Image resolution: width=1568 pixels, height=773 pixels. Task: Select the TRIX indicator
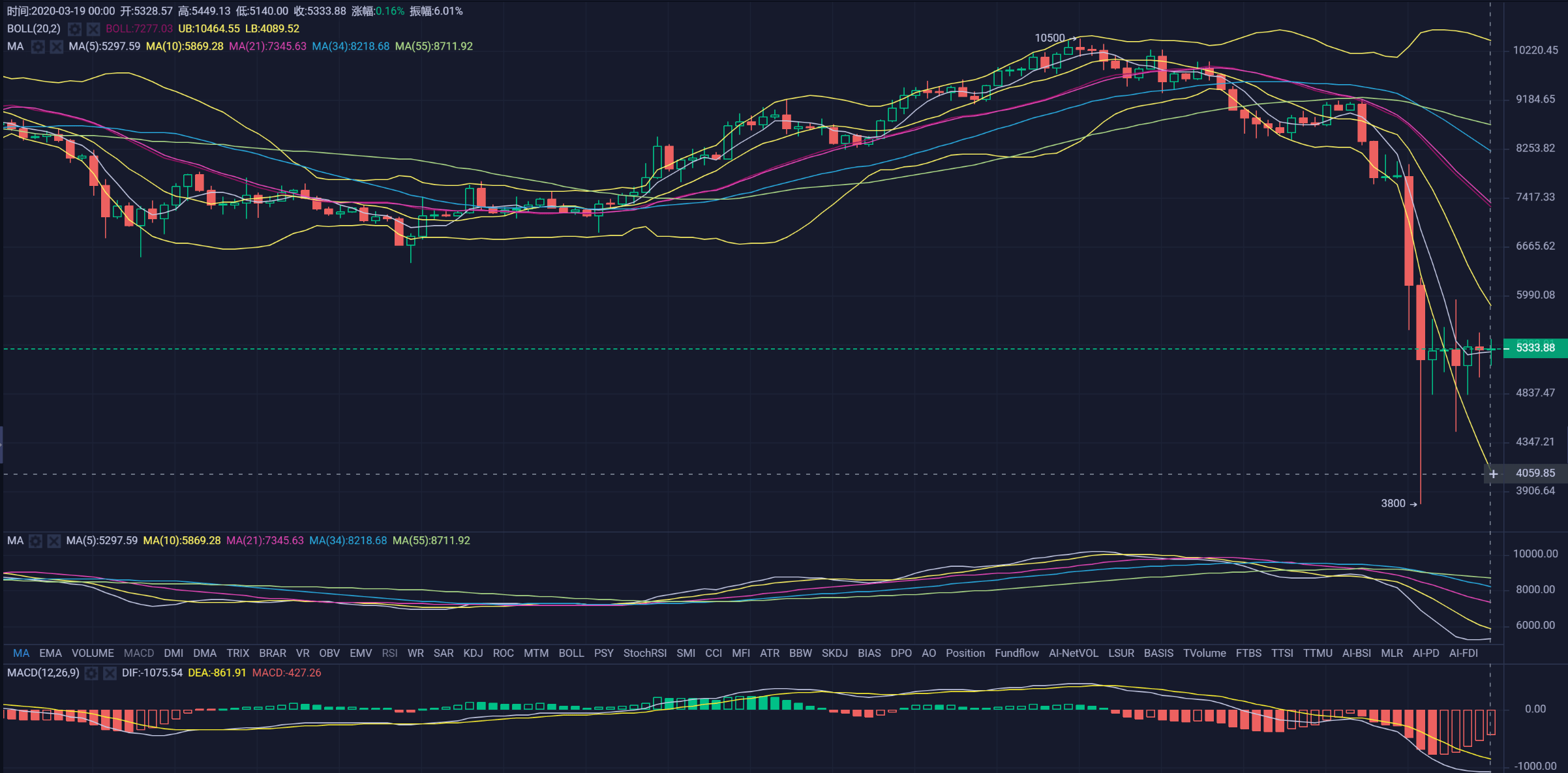[238, 653]
